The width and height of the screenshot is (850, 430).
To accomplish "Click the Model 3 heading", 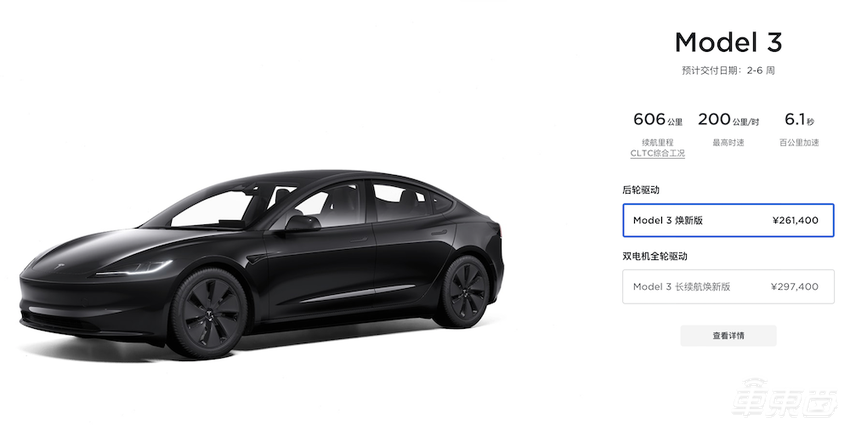I will pyautogui.click(x=728, y=42).
